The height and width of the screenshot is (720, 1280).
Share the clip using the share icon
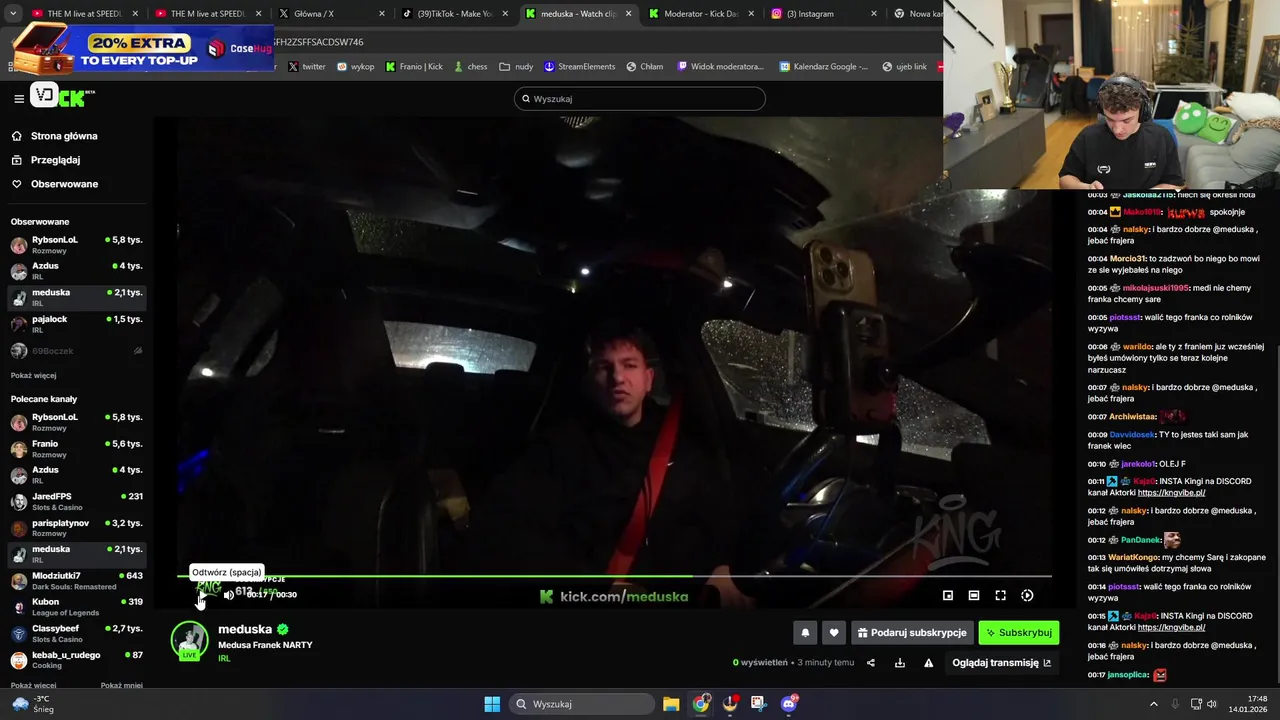click(x=870, y=662)
